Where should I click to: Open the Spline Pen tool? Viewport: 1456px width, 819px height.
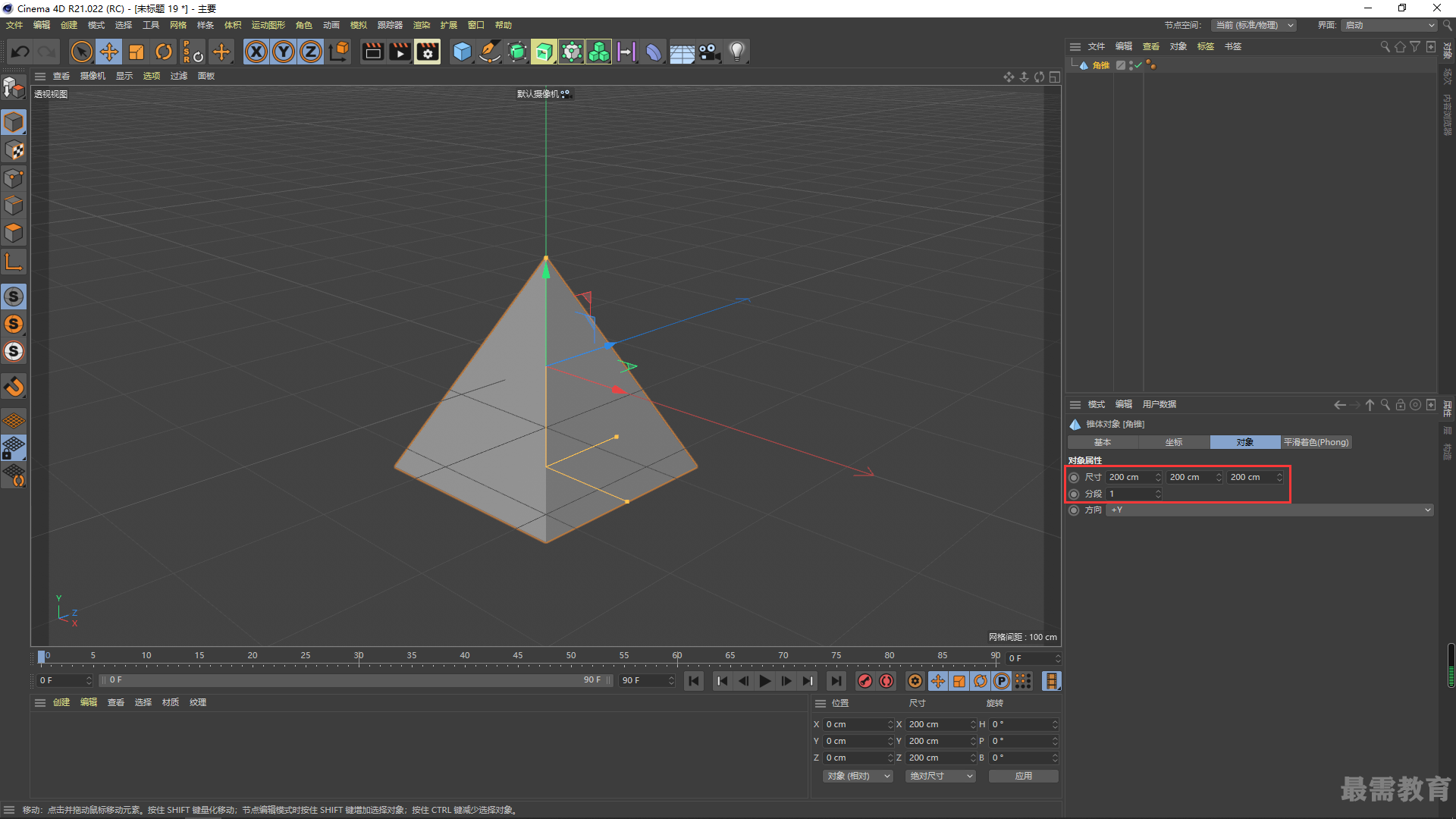pyautogui.click(x=490, y=52)
